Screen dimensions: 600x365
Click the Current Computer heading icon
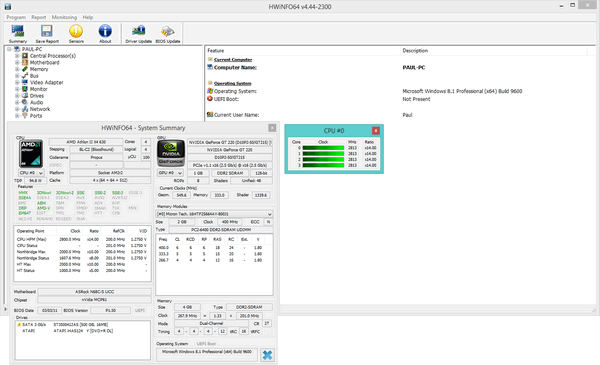click(x=210, y=59)
